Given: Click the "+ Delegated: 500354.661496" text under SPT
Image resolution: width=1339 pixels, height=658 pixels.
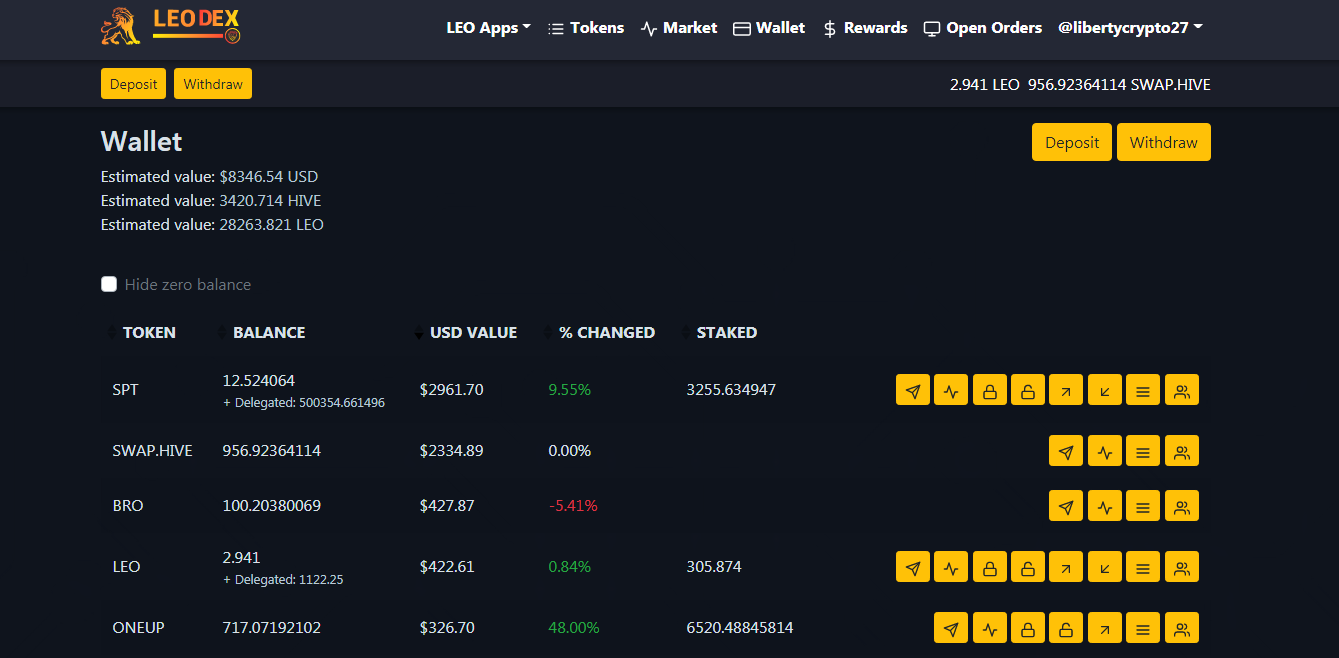Looking at the screenshot, I should coord(304,403).
